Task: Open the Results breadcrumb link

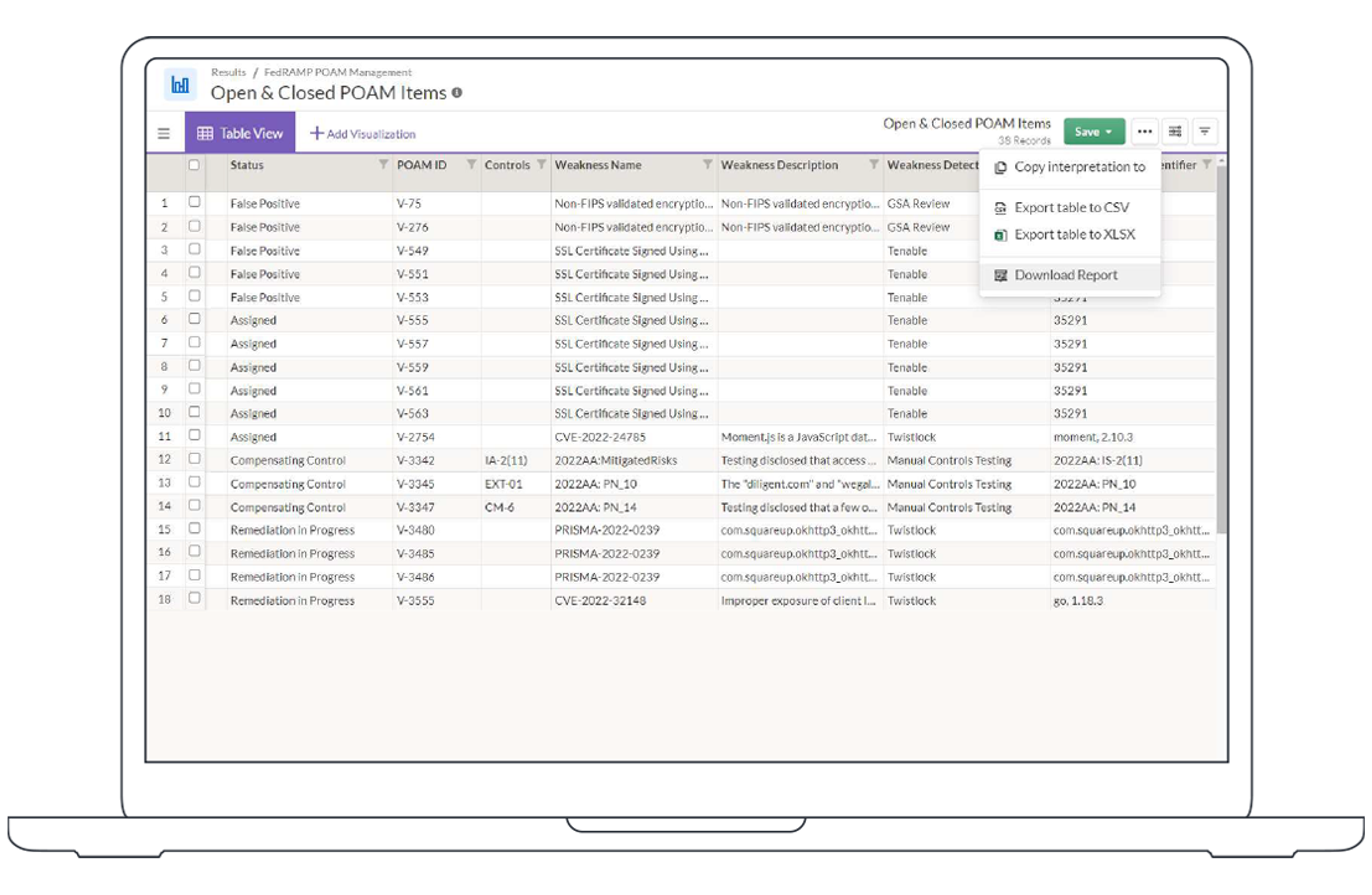Action: pos(228,72)
